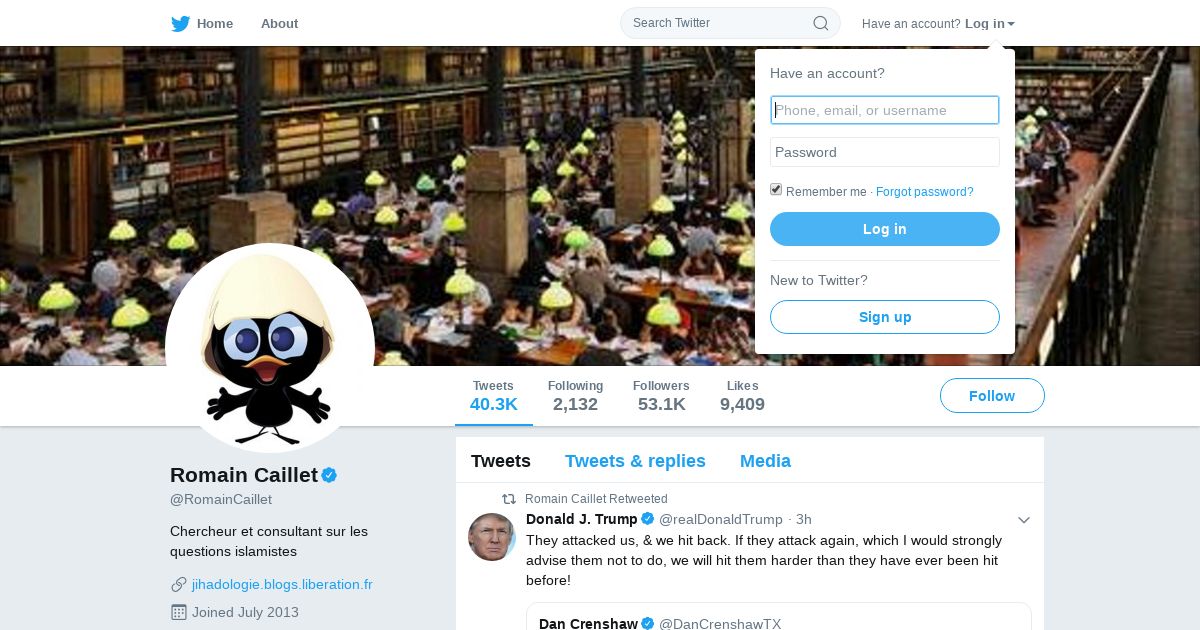1200x630 pixels.
Task: Follow Romain Caillet
Action: (992, 396)
